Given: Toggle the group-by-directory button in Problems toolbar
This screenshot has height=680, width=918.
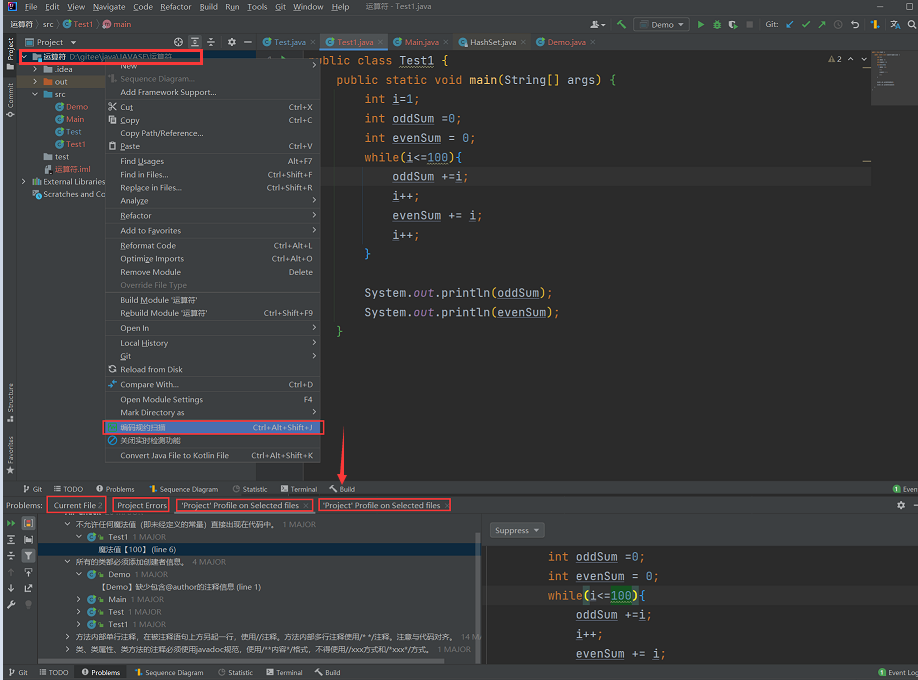Looking at the screenshot, I should tap(28, 539).
